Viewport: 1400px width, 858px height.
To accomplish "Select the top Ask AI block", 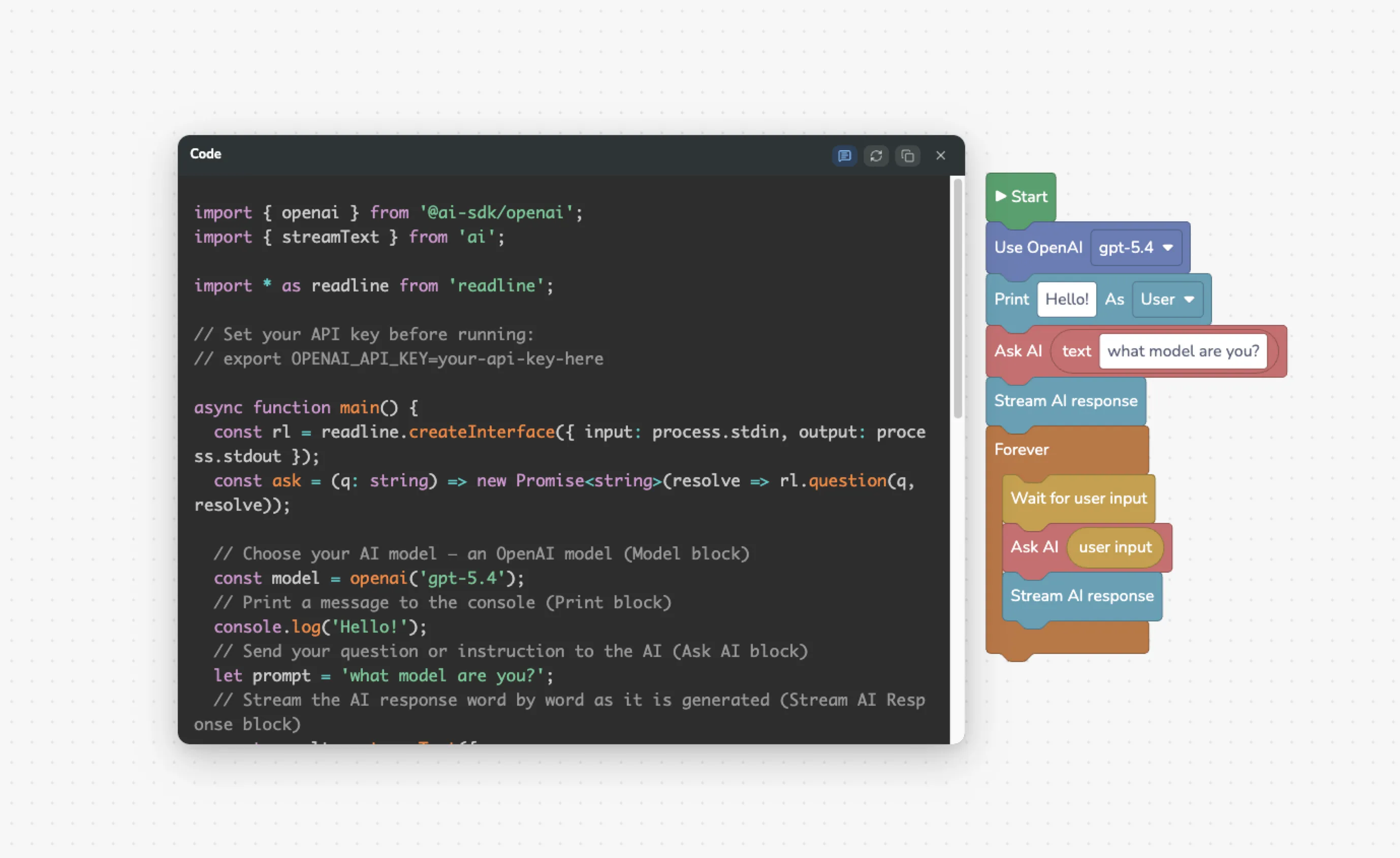I will click(x=1017, y=351).
